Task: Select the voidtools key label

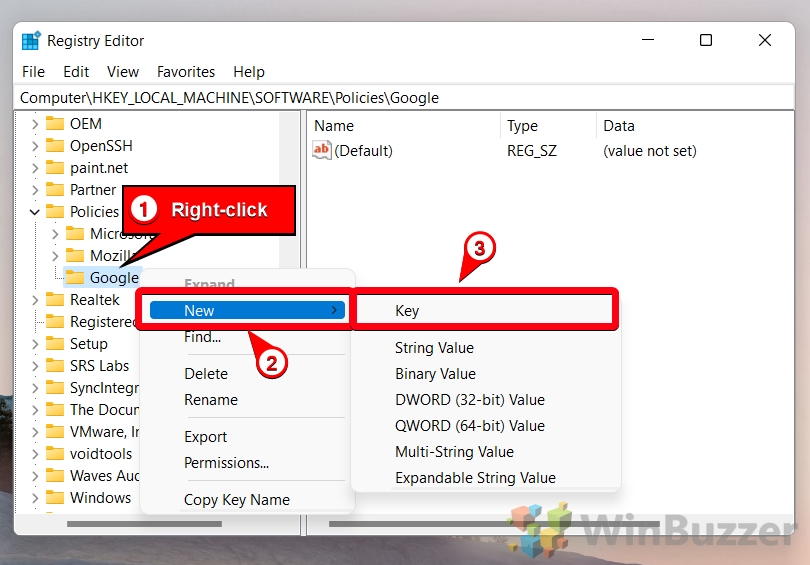Action: coord(101,453)
